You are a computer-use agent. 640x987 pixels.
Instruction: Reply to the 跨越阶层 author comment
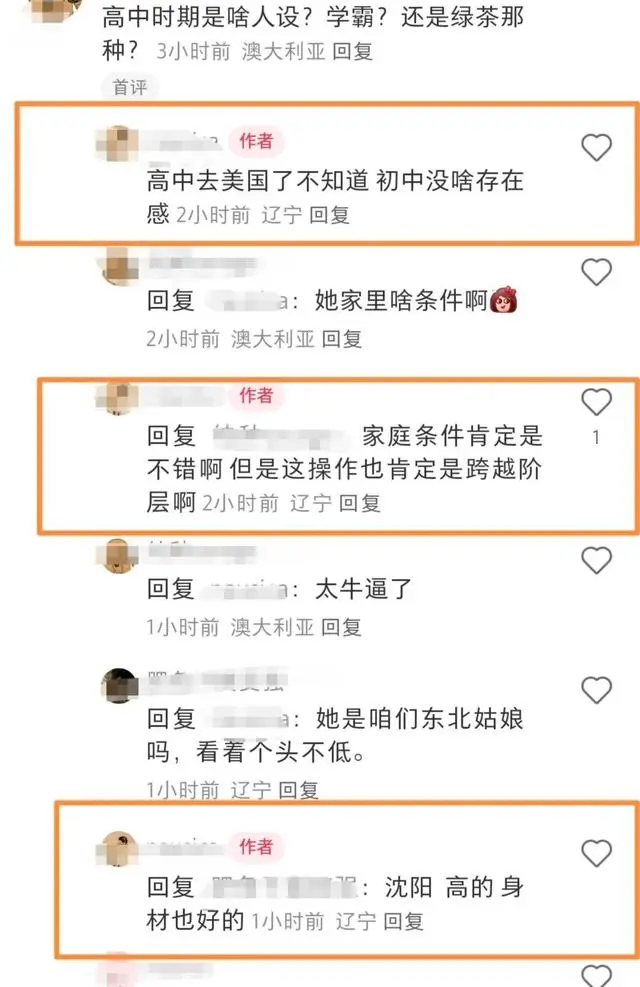pos(359,504)
